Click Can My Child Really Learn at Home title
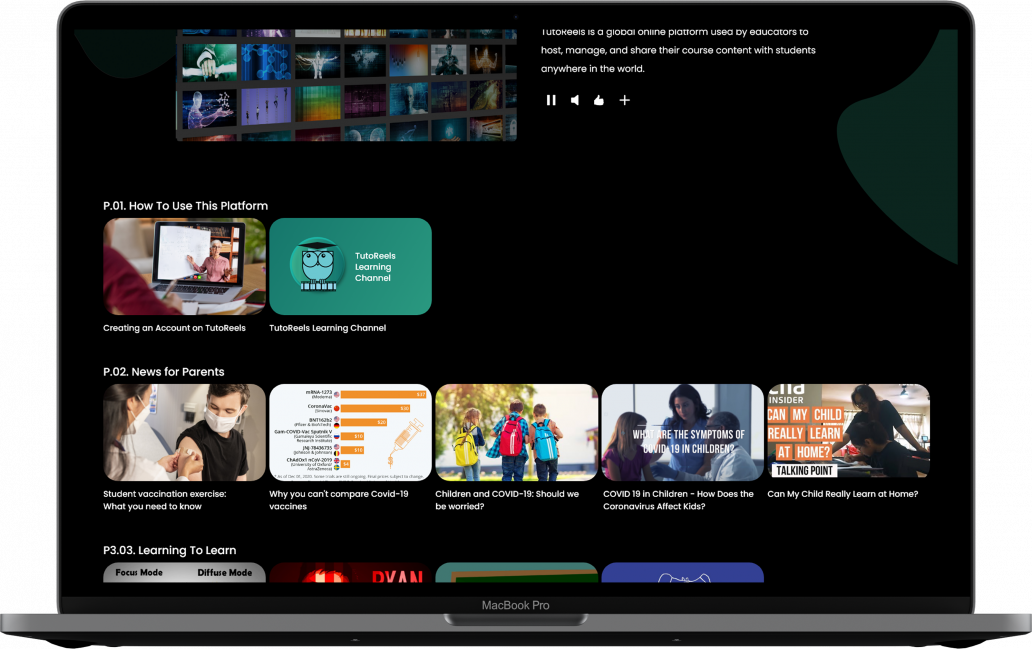The height and width of the screenshot is (649, 1032). tap(842, 494)
